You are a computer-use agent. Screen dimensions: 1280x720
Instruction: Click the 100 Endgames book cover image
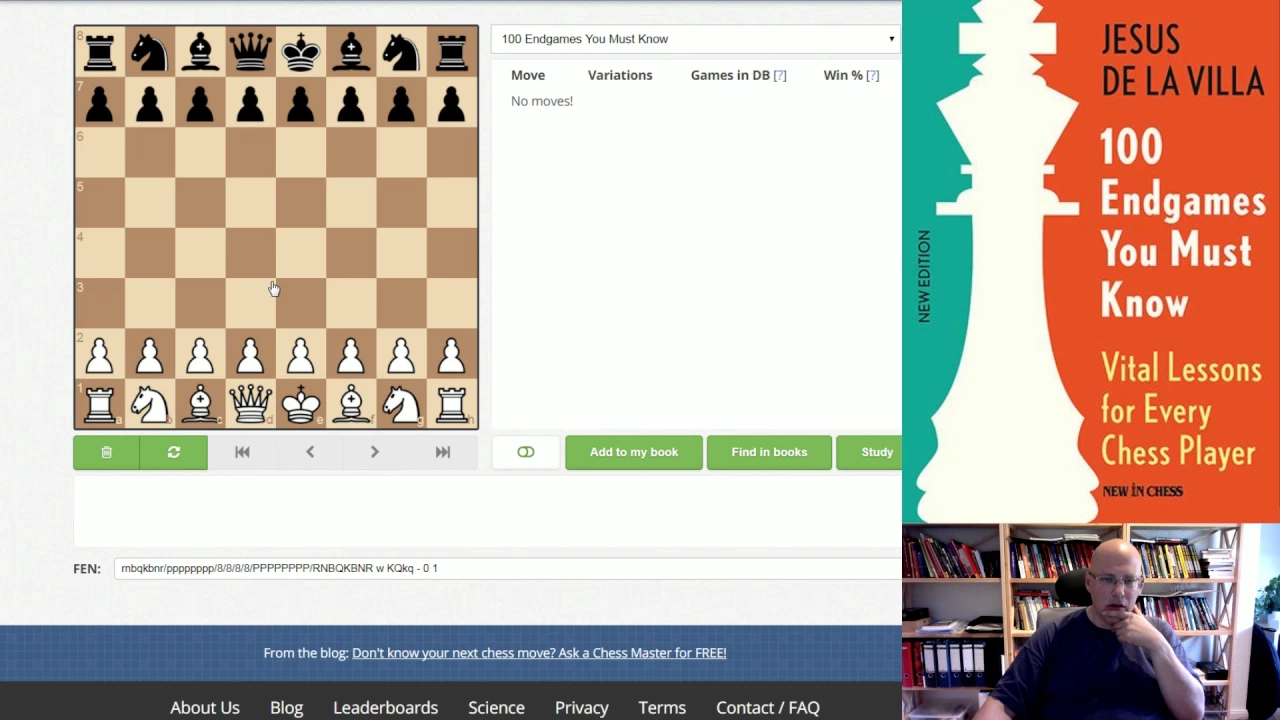tap(1091, 261)
